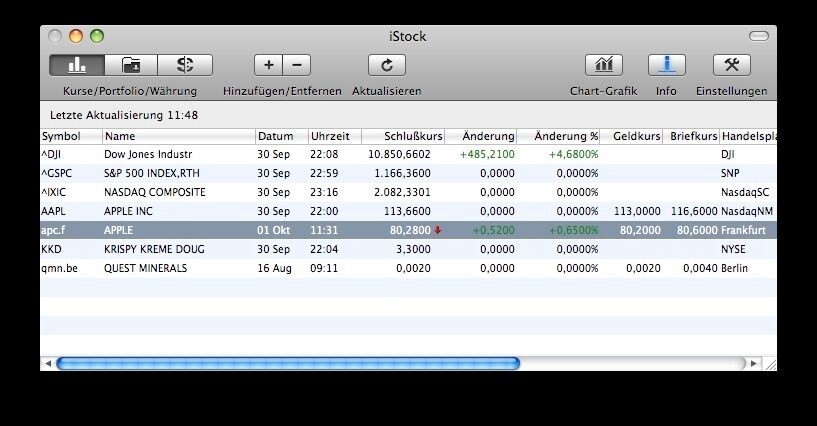Screen dimensions: 817x426
Task: Sort by Datum column header
Action: coord(282,136)
